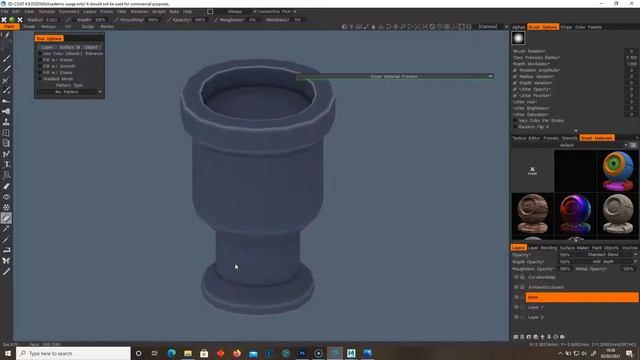The image size is (640, 360).
Task: Open the Add depth dropdown
Action: tap(606, 262)
